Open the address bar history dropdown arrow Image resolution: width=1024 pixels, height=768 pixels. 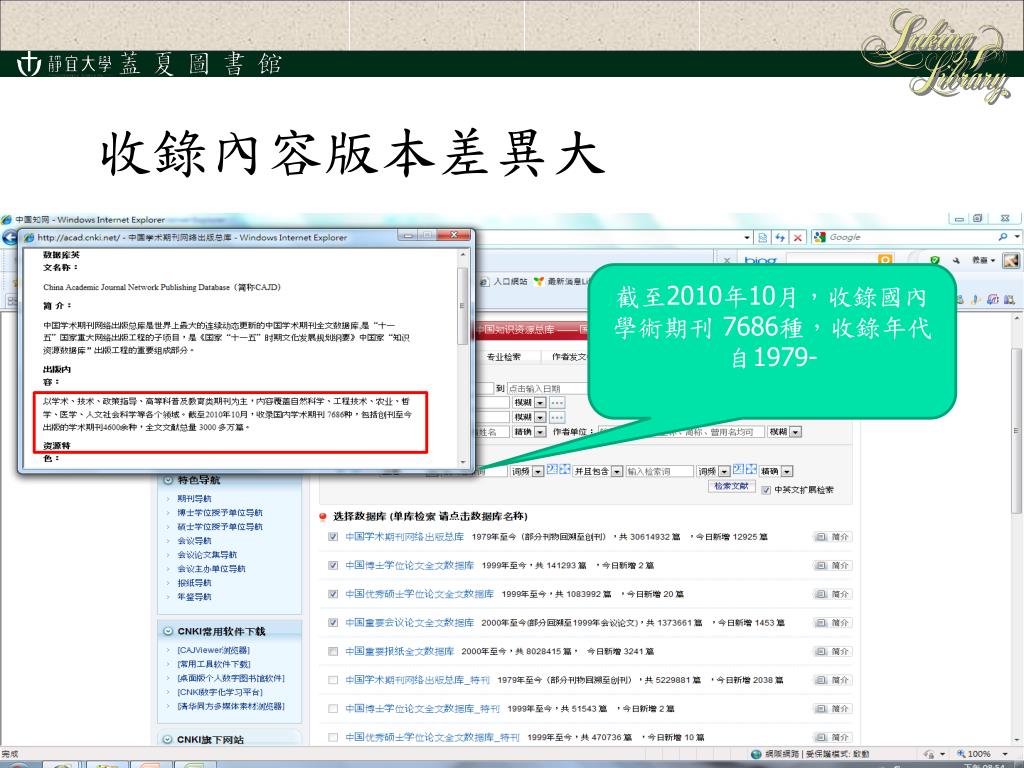[746, 238]
